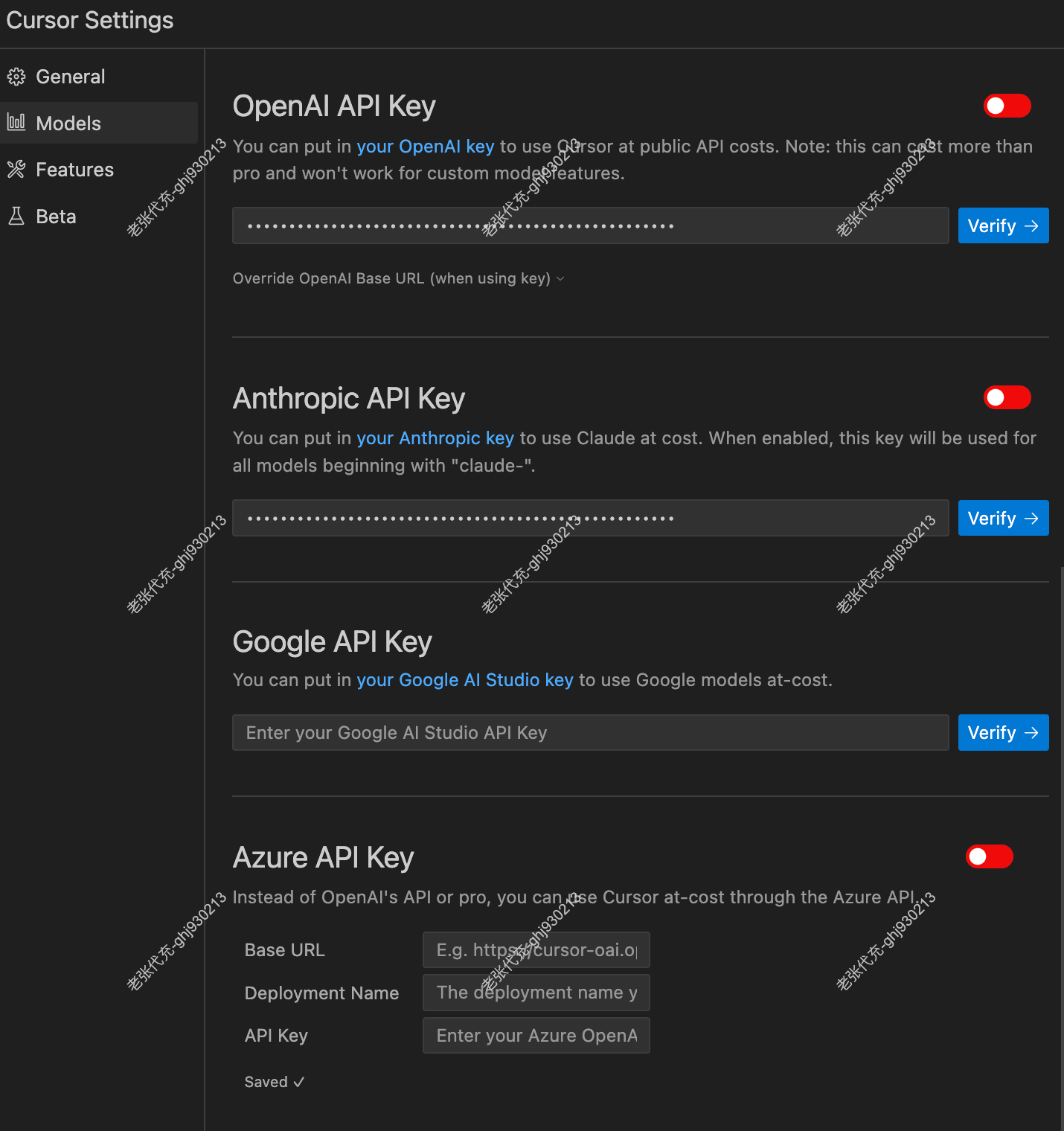Click the 'Google API Key' heading
The height and width of the screenshot is (1131, 1064).
[333, 641]
